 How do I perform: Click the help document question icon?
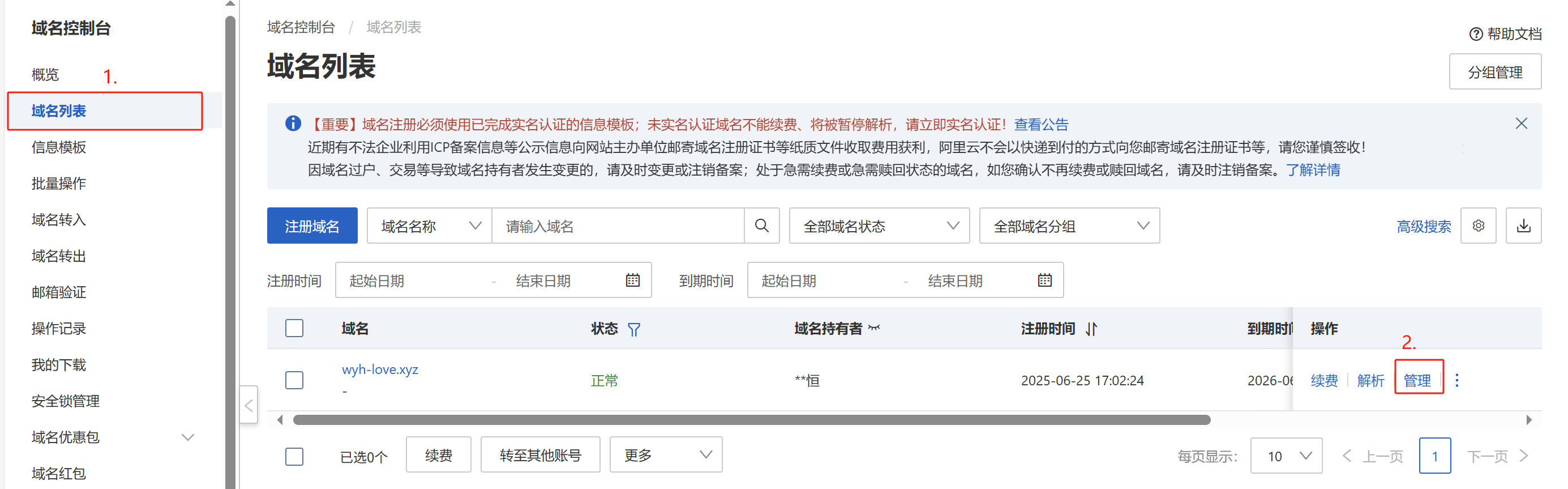pyautogui.click(x=1476, y=34)
